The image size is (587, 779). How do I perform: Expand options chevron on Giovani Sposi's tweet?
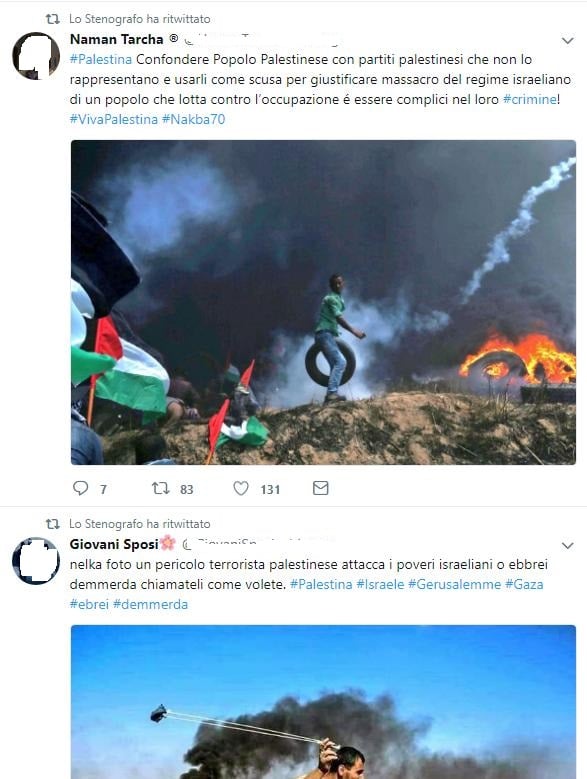(568, 545)
